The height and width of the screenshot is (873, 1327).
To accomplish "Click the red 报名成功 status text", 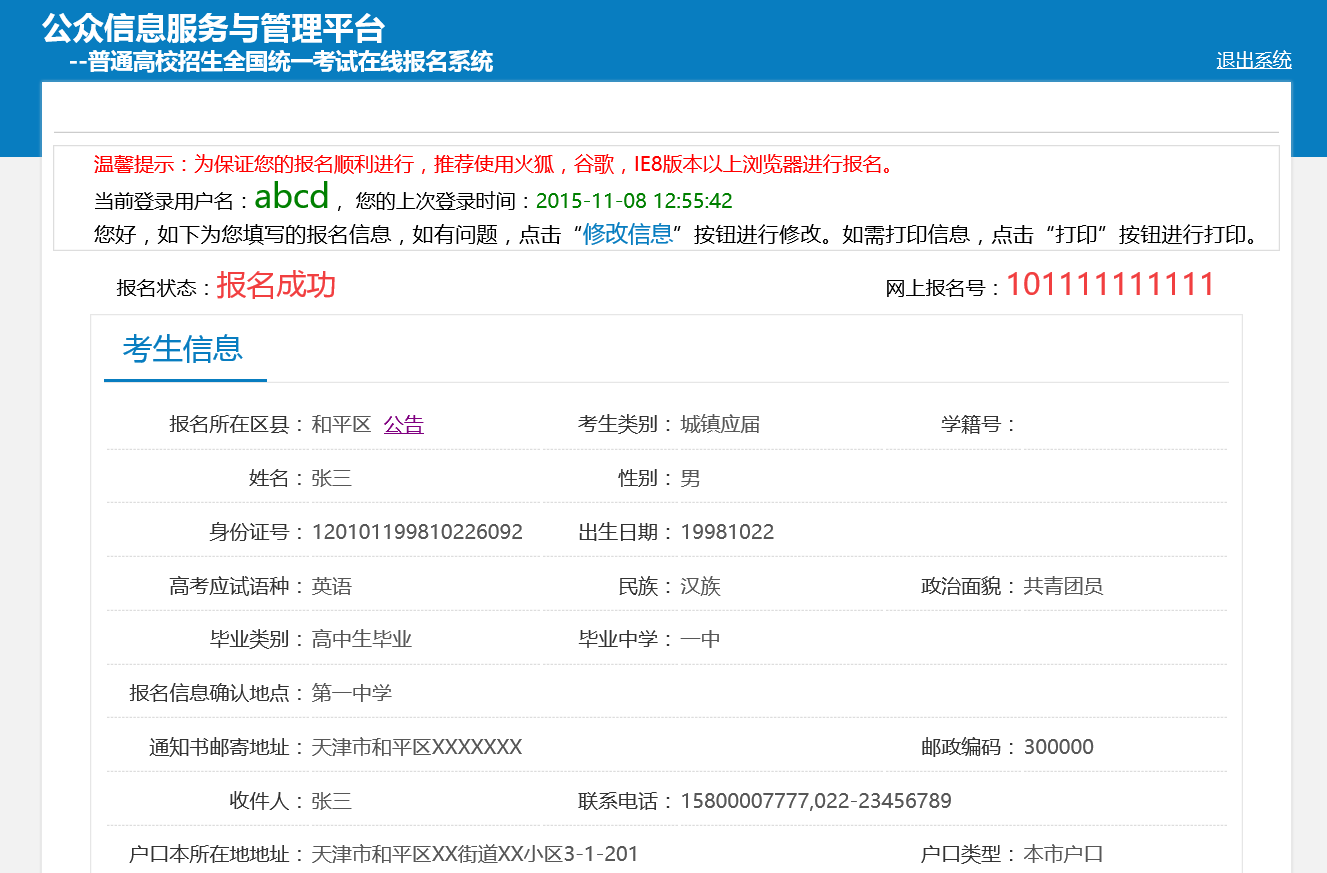I will pyautogui.click(x=276, y=286).
